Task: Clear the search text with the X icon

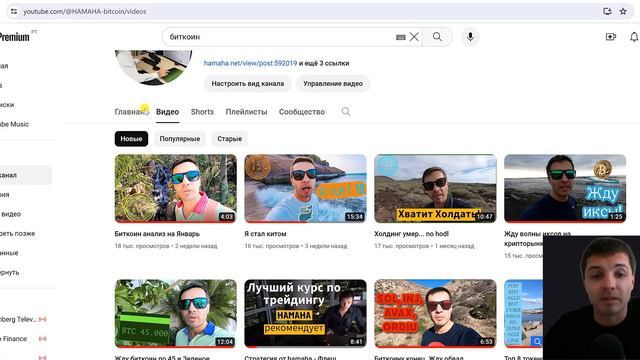Action: tap(414, 37)
